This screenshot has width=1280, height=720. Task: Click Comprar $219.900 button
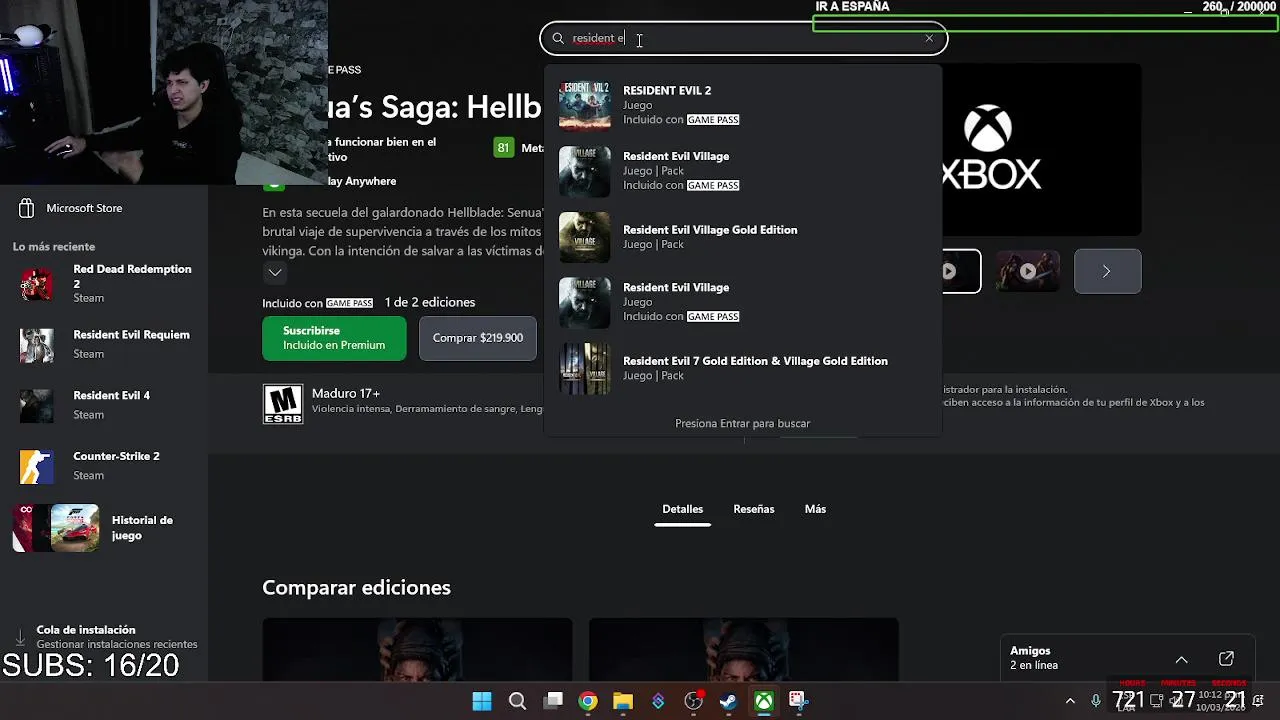click(x=477, y=338)
